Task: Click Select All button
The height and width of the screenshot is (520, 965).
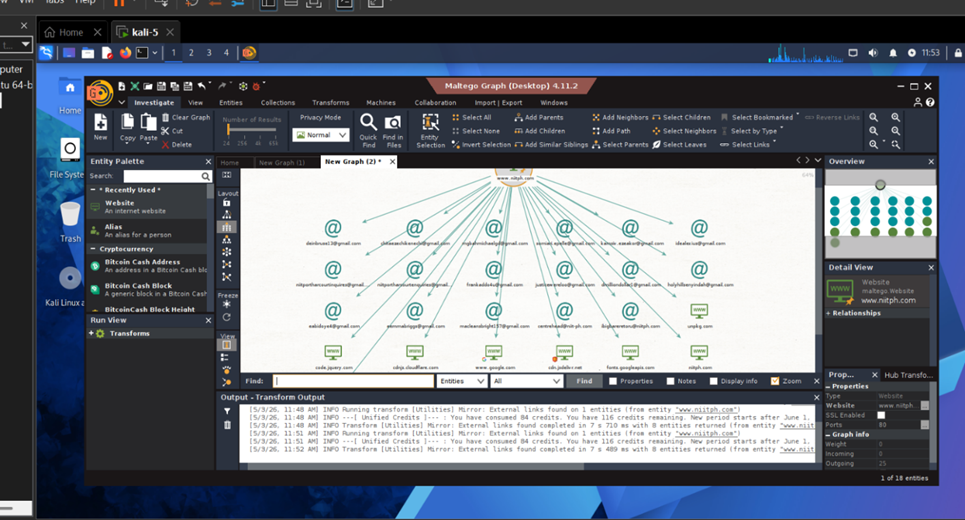Action: click(x=471, y=118)
